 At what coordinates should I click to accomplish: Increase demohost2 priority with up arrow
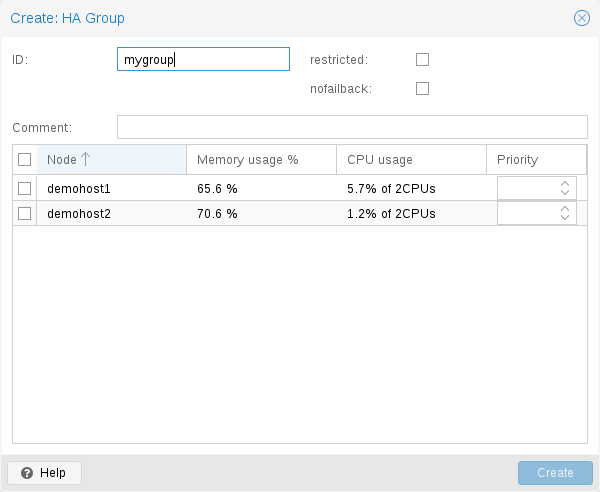point(565,209)
